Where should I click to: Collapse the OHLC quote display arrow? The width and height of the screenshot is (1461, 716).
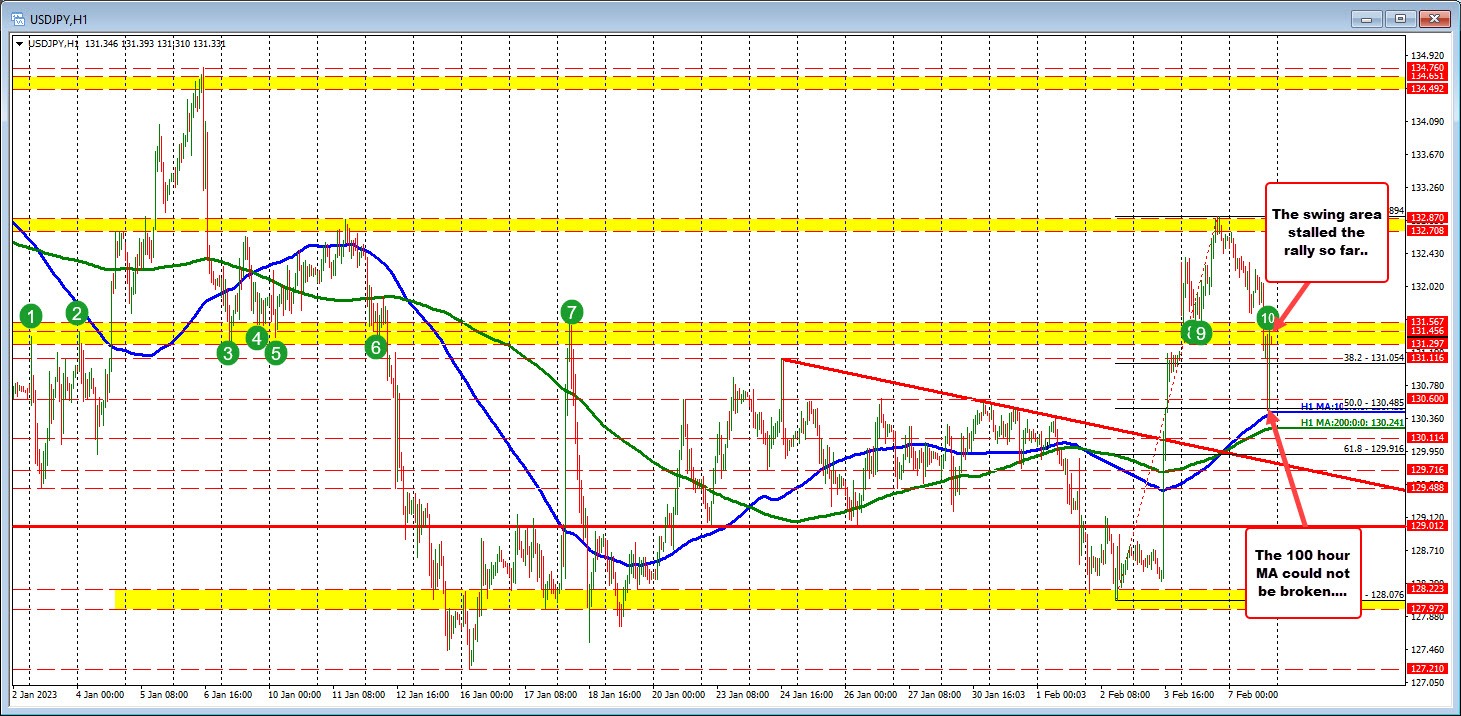point(19,43)
